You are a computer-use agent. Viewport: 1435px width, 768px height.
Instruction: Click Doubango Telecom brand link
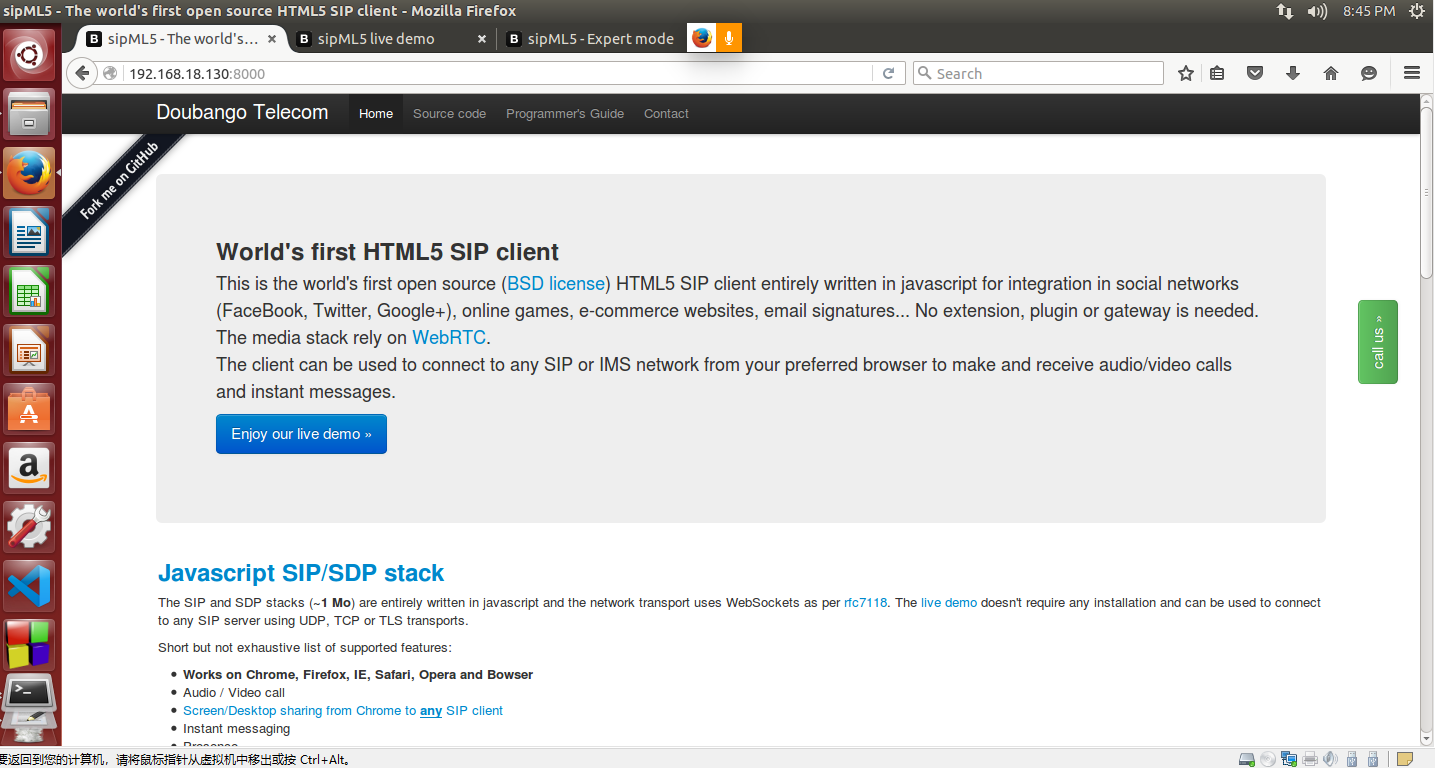point(242,113)
